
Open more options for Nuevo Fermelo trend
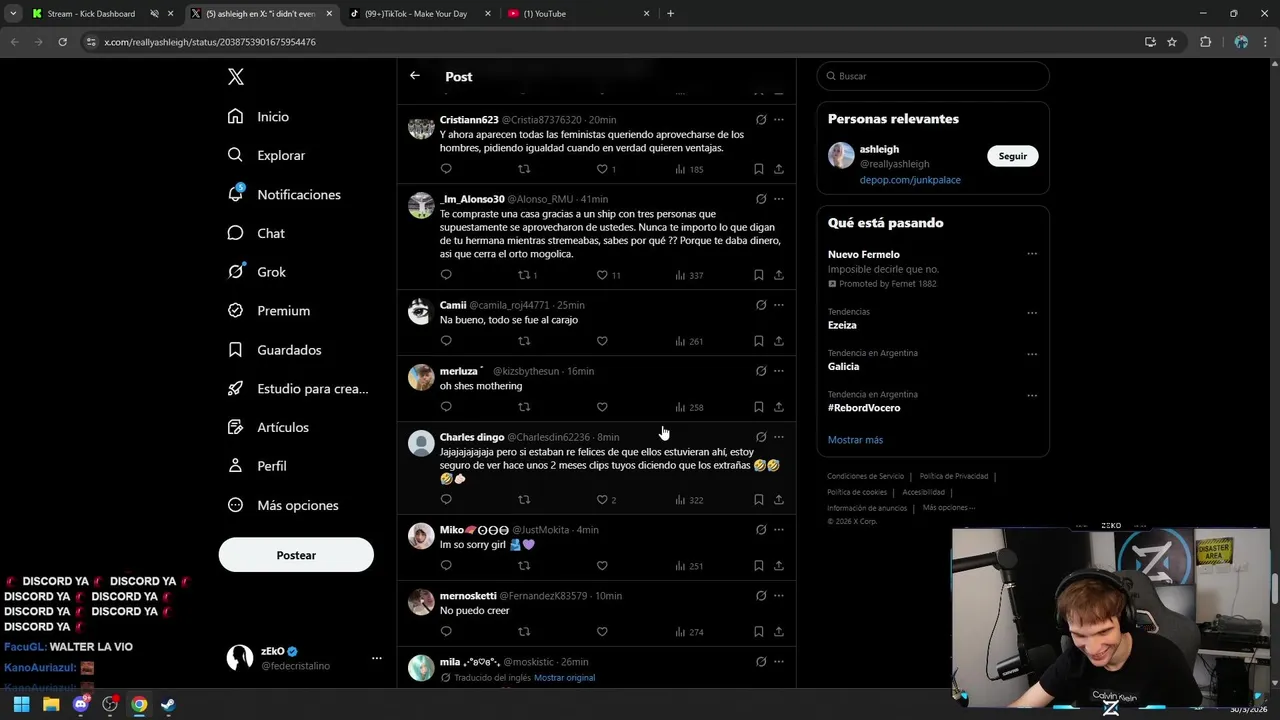pyautogui.click(x=1031, y=254)
